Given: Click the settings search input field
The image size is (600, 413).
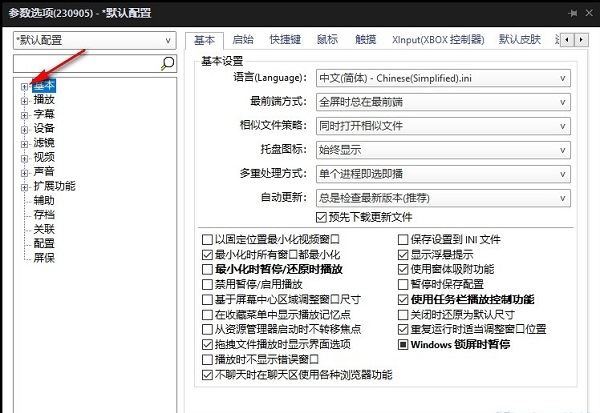Looking at the screenshot, I should (x=85, y=63).
